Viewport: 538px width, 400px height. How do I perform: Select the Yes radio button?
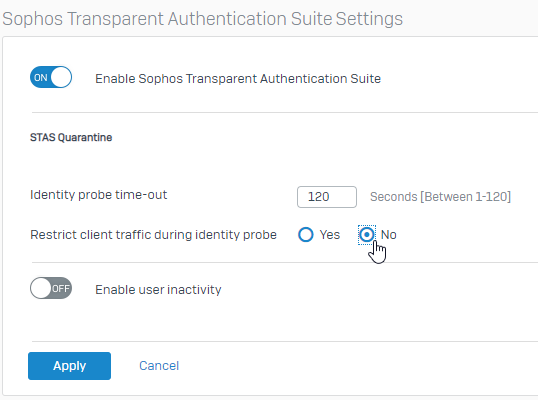click(306, 235)
